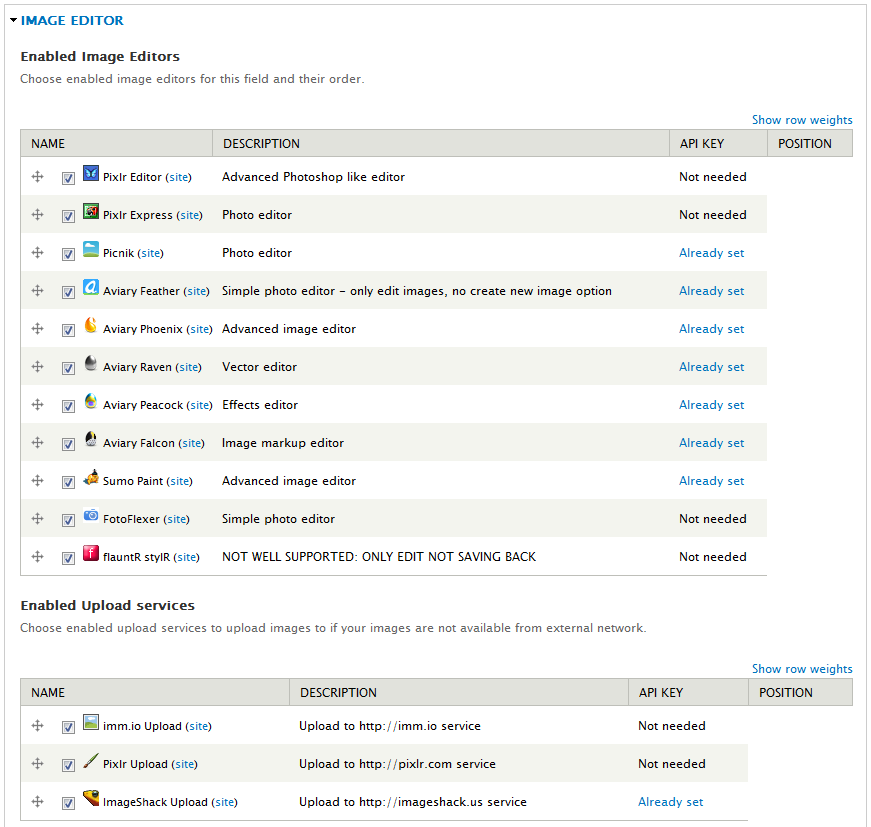Viewport: 871px width, 827px height.
Task: Open the Aviary Falcon site link
Action: [x=193, y=443]
